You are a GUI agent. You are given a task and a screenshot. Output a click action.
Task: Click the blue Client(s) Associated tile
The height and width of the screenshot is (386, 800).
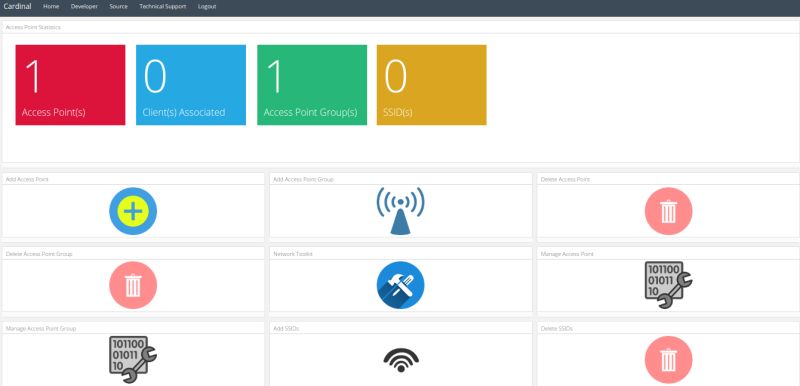[191, 85]
